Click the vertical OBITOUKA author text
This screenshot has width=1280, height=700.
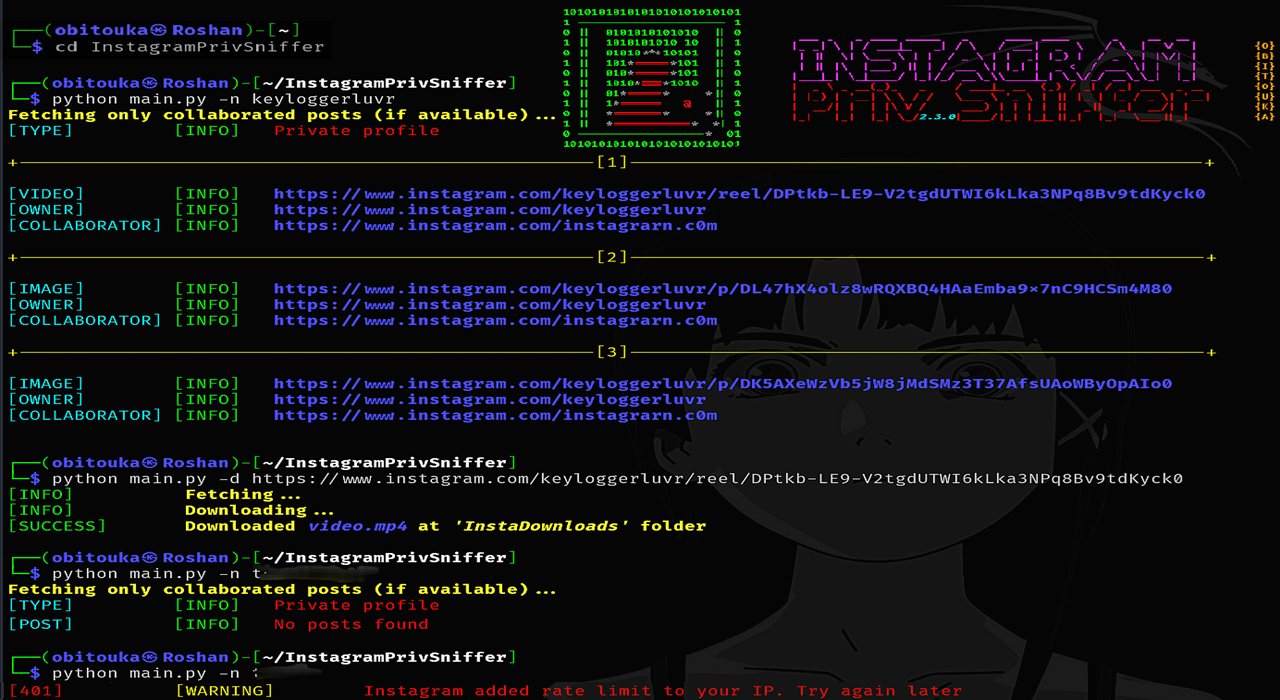[x=1265, y=81]
